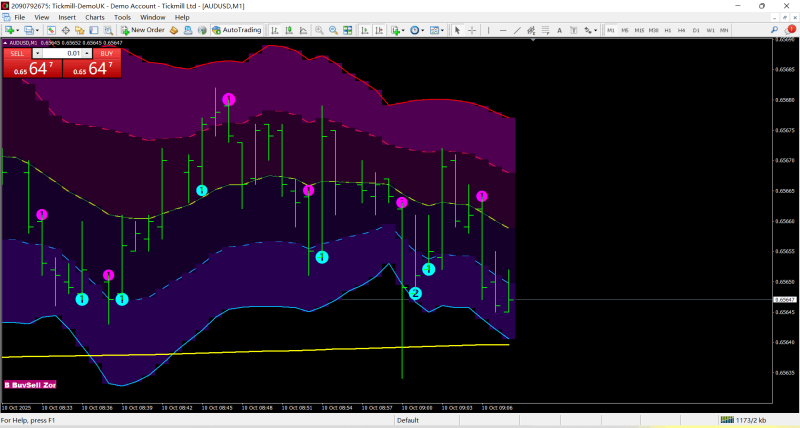Viewport: 800px width, 428px height.
Task: Select the arrow cursor tool
Action: pyautogui.click(x=458, y=30)
